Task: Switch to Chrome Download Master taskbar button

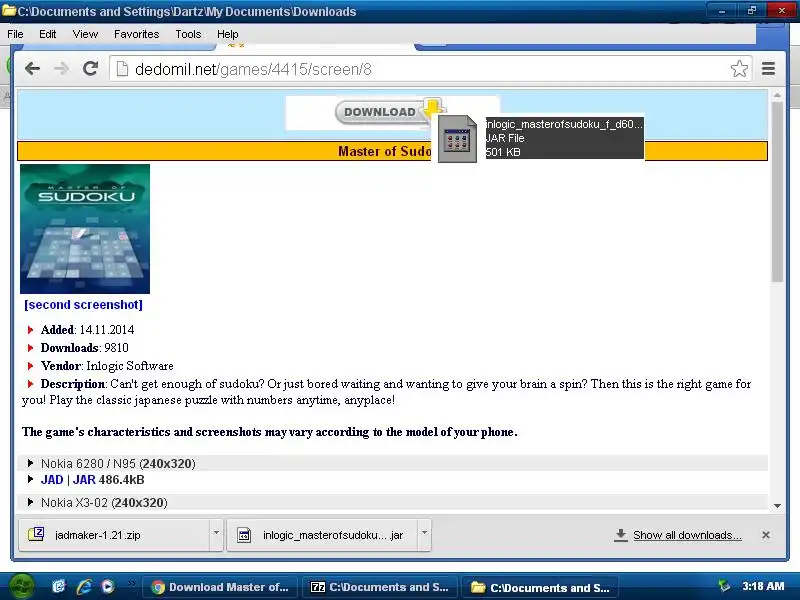Action: pos(220,587)
